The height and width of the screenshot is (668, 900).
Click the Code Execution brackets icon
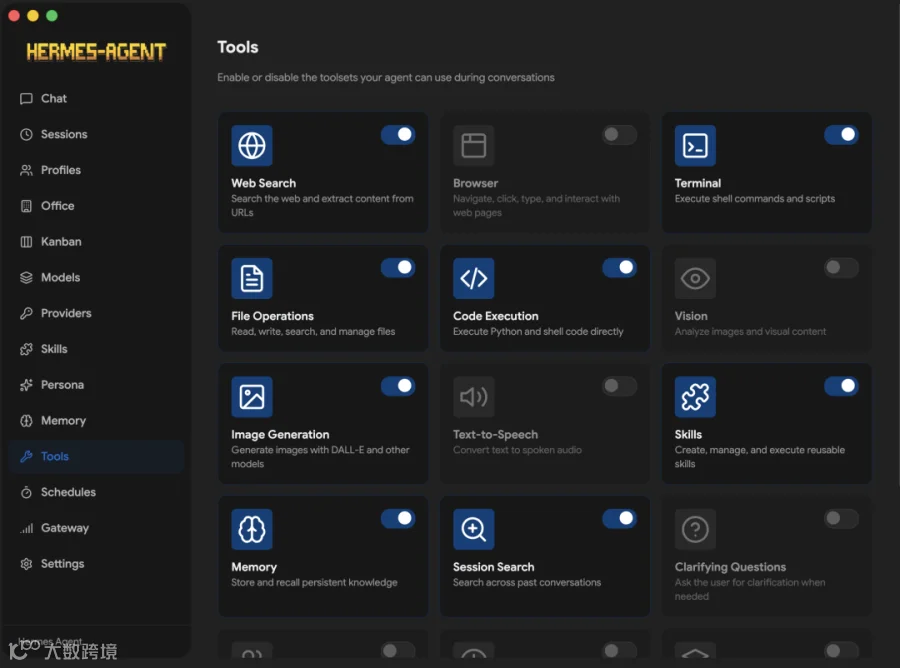click(x=474, y=278)
